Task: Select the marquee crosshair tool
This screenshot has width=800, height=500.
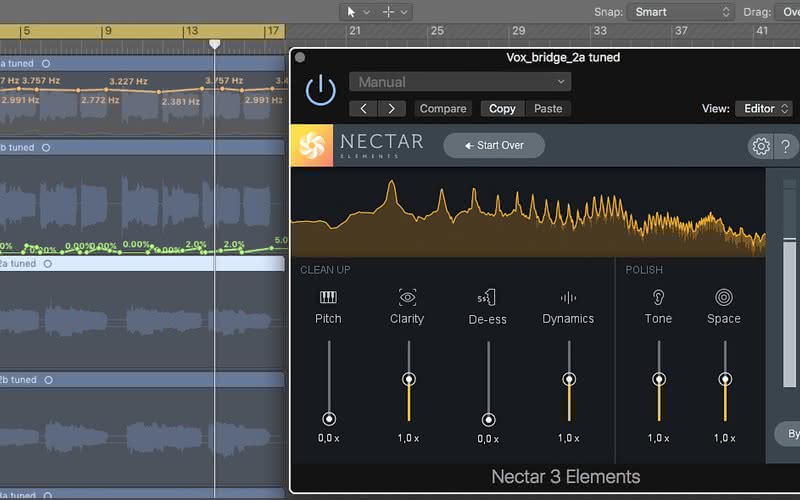Action: tap(388, 12)
